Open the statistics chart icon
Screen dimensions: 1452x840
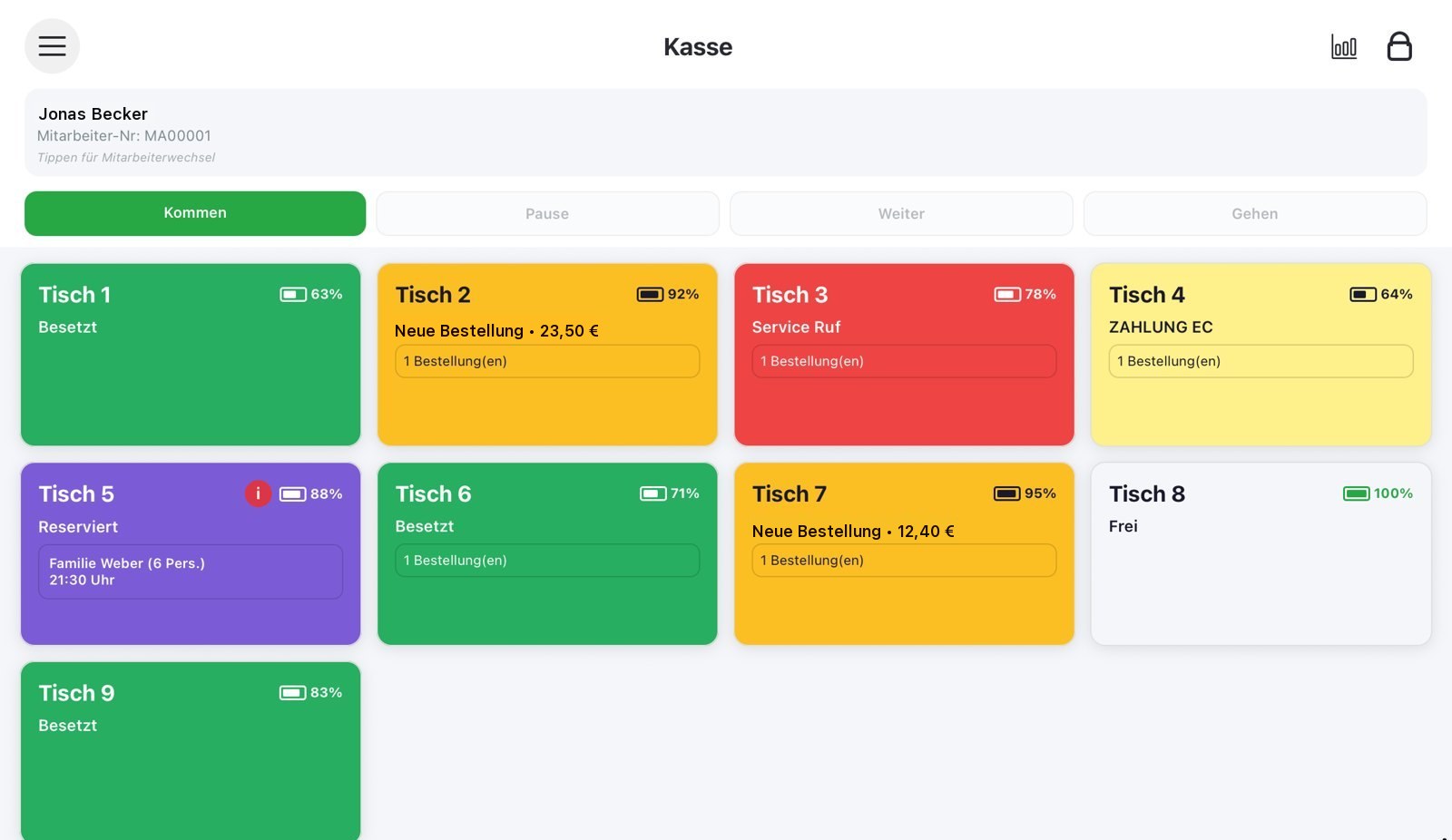coord(1344,46)
